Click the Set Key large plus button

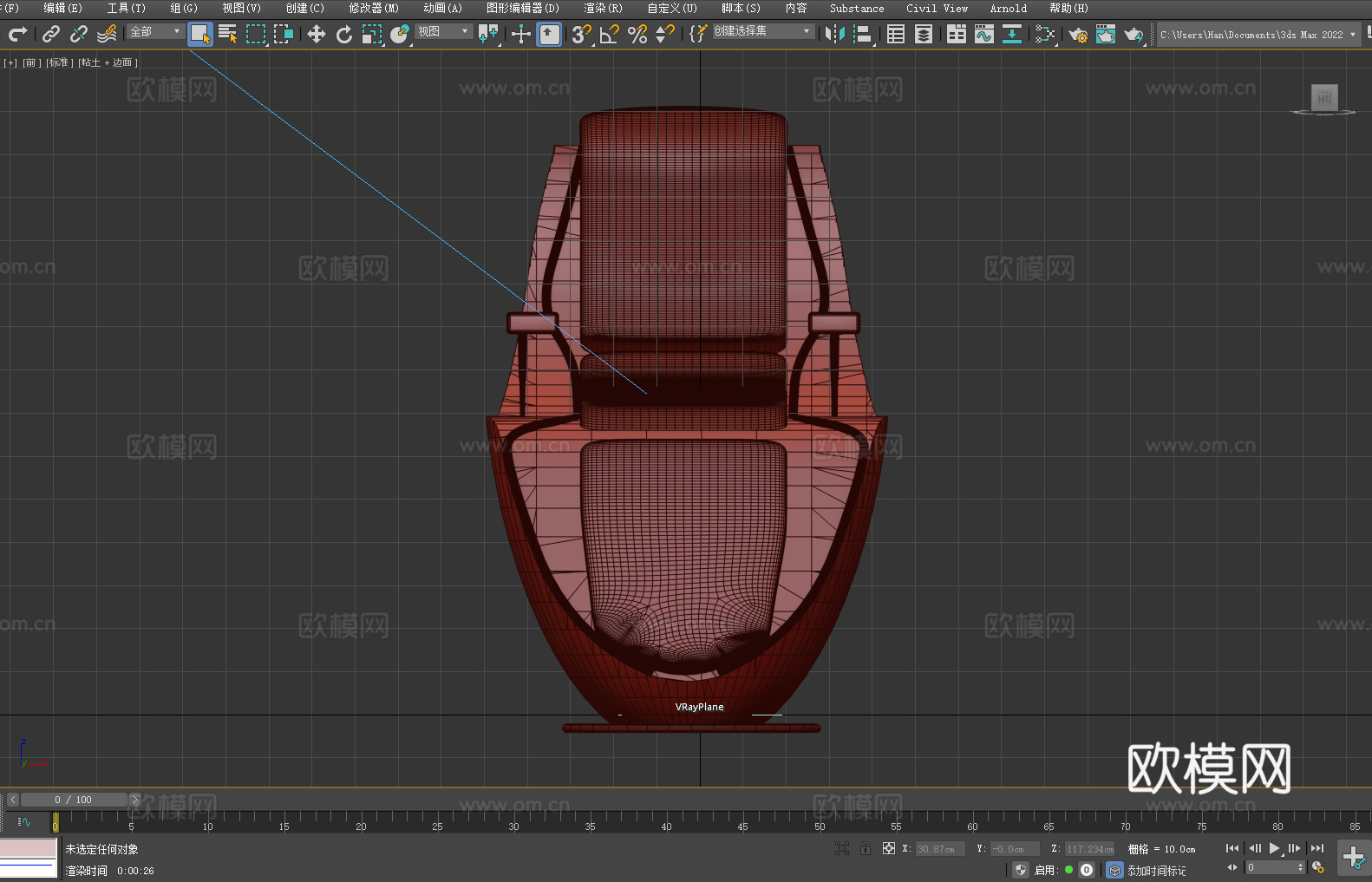tap(1354, 858)
